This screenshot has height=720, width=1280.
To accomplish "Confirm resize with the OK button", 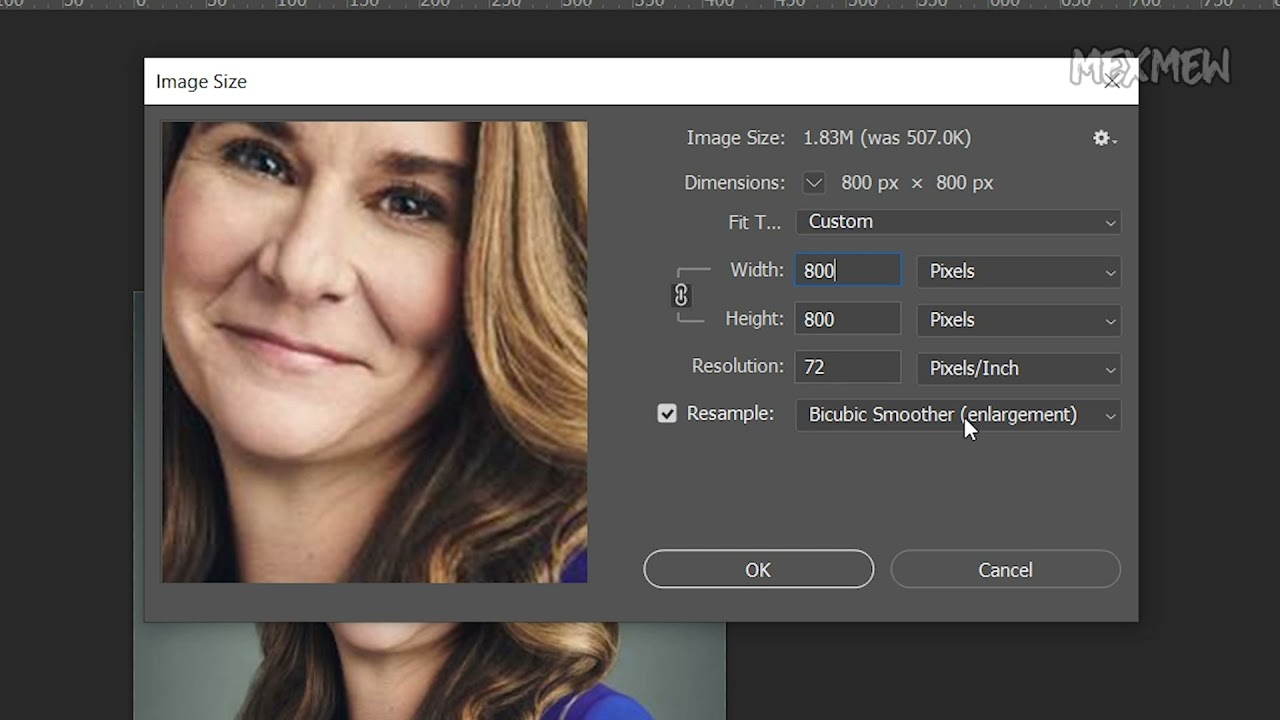I will 758,569.
